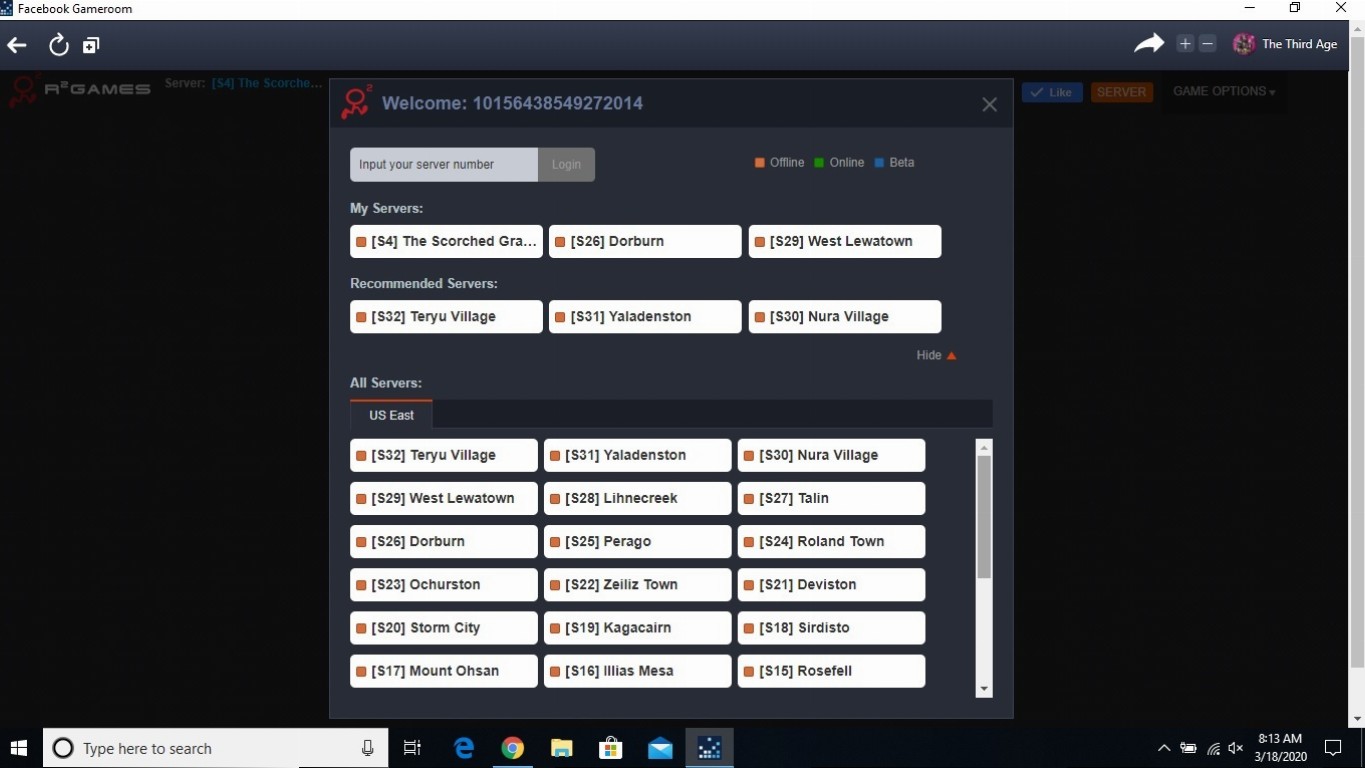The width and height of the screenshot is (1365, 768).
Task: Click the Facebook Like button
Action: pos(1052,92)
